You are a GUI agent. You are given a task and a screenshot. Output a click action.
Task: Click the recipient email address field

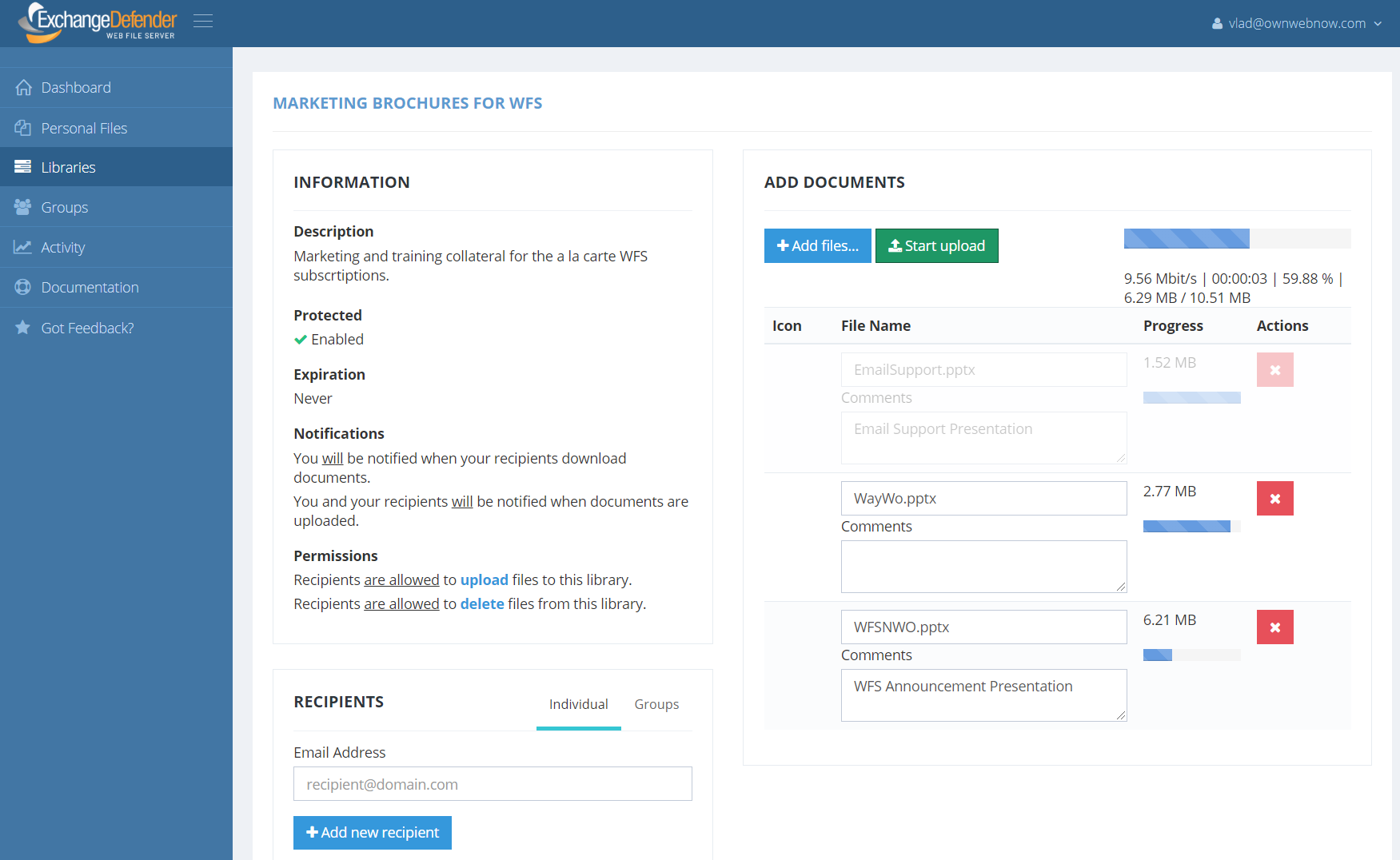[x=493, y=784]
